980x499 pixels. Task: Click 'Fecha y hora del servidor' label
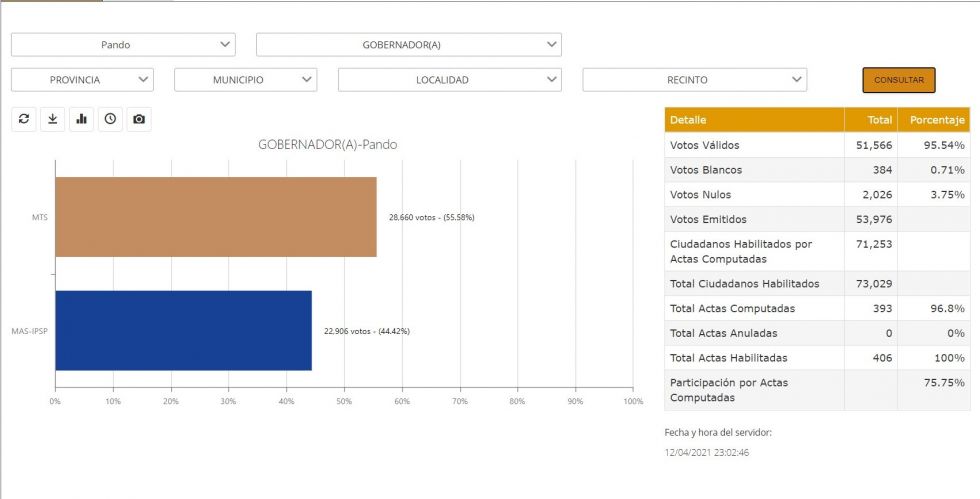[x=719, y=433]
